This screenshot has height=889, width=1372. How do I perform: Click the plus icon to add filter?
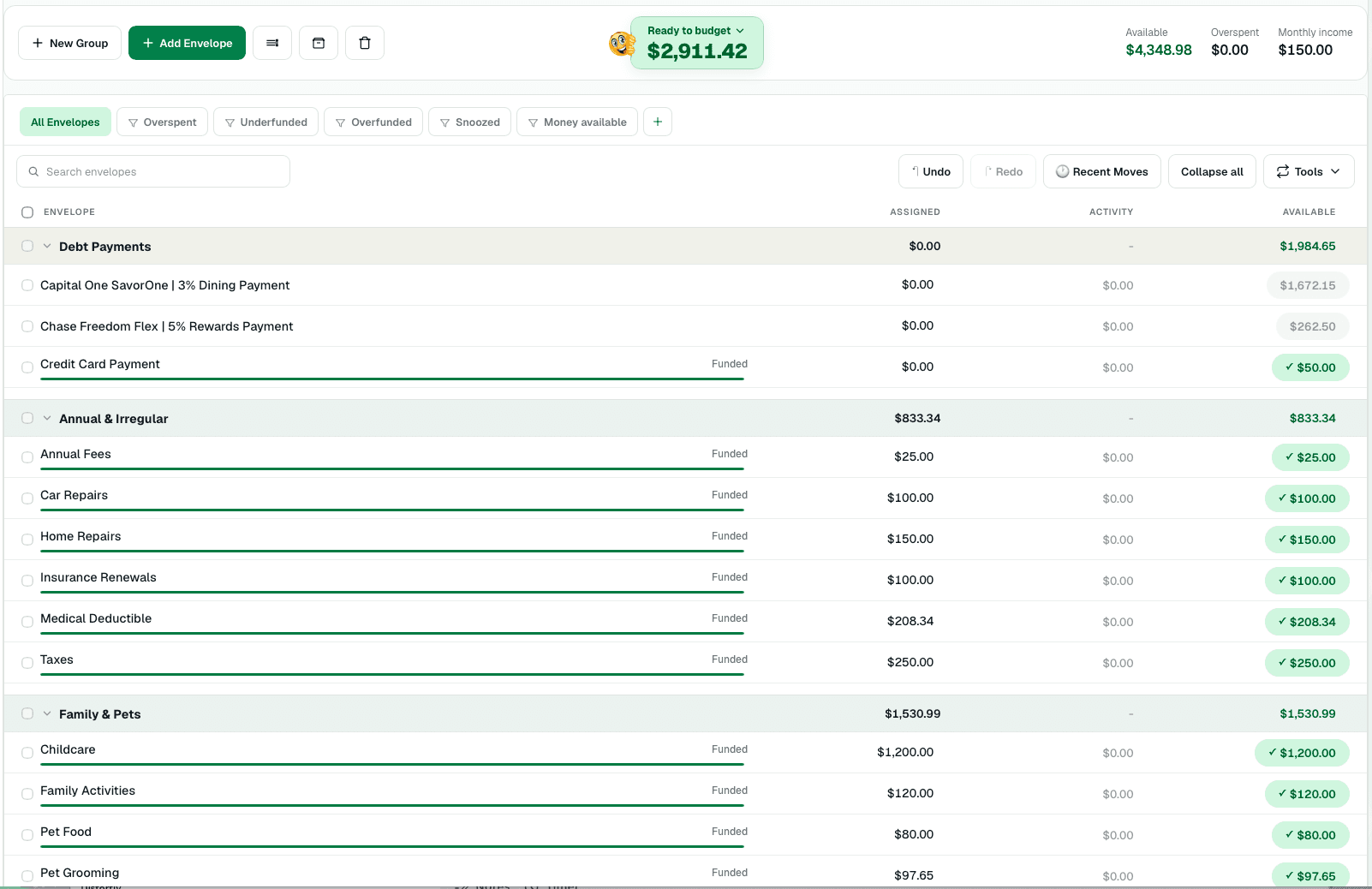(658, 122)
